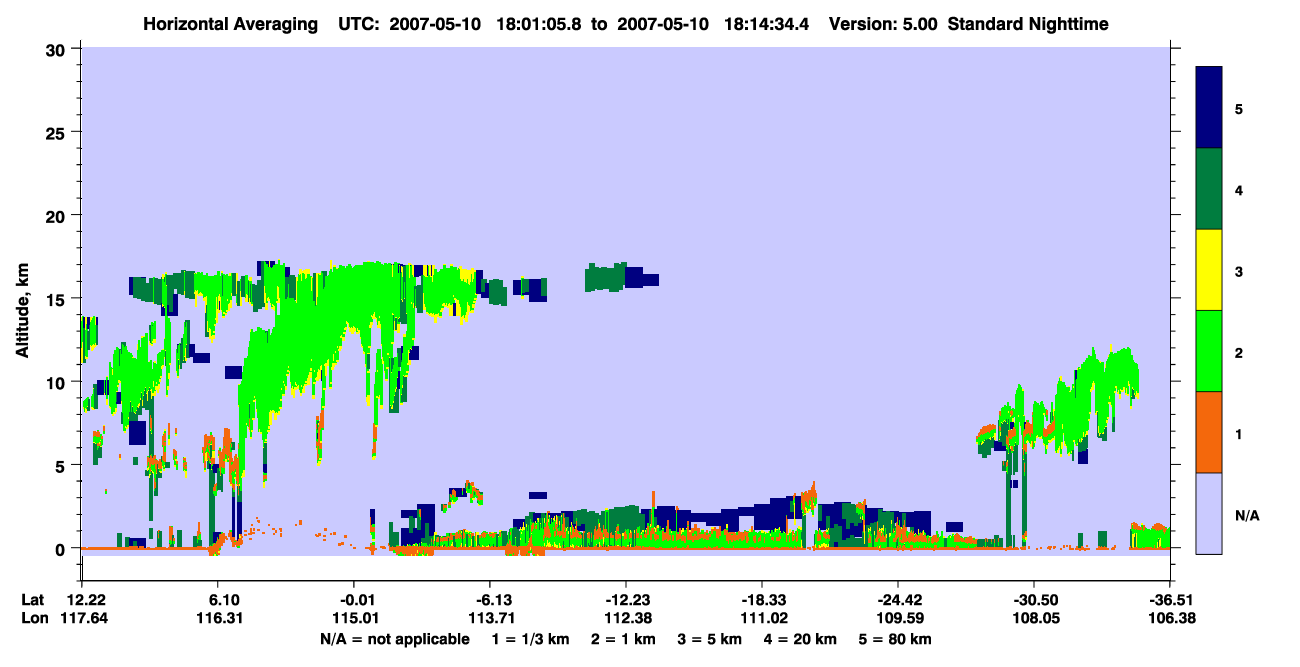Click the yellow colorbar segment labeled 3
This screenshot has height=667, width=1300.
[1209, 270]
